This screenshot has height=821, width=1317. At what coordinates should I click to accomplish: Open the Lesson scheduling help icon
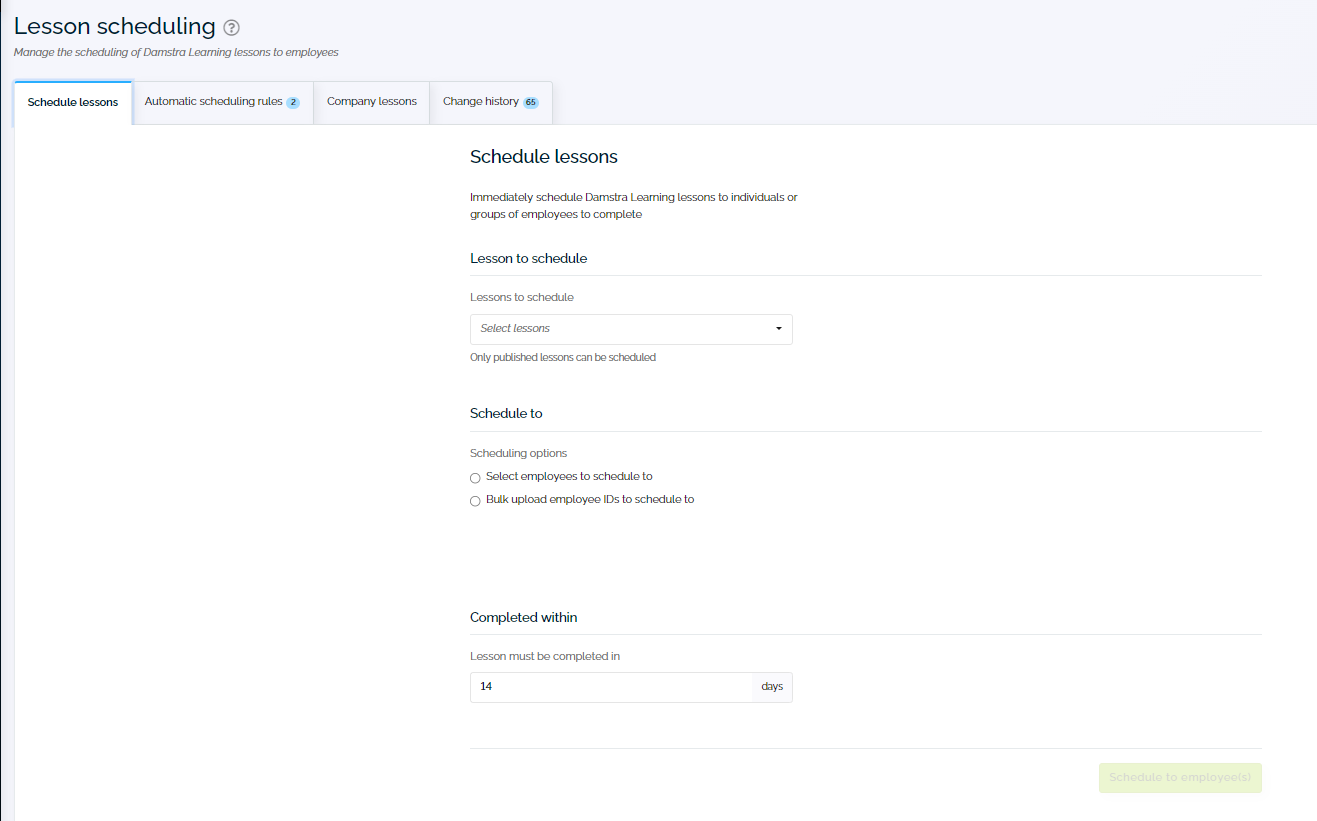(x=233, y=26)
